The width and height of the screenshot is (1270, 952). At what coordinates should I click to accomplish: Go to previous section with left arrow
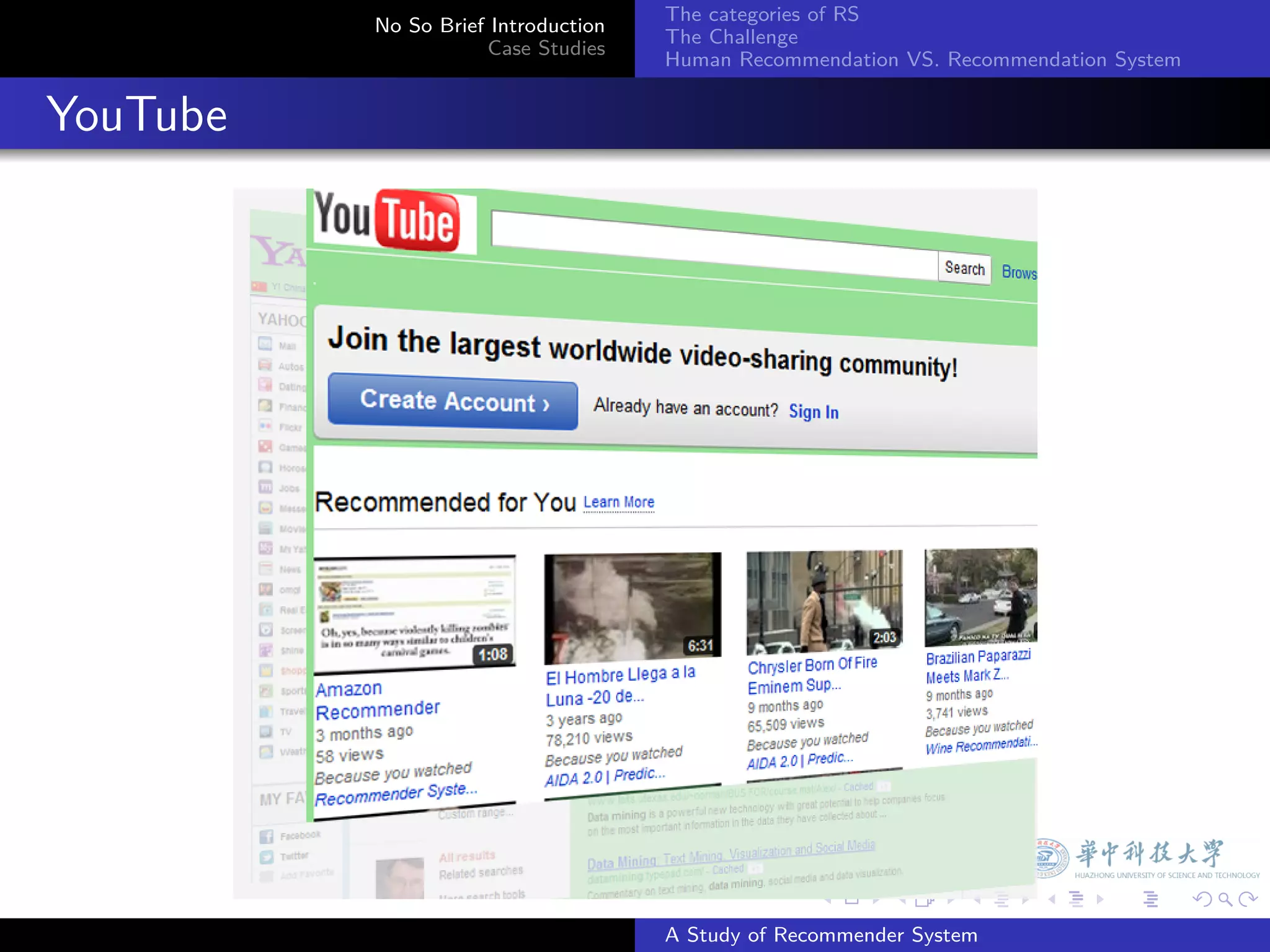pyautogui.click(x=1052, y=899)
